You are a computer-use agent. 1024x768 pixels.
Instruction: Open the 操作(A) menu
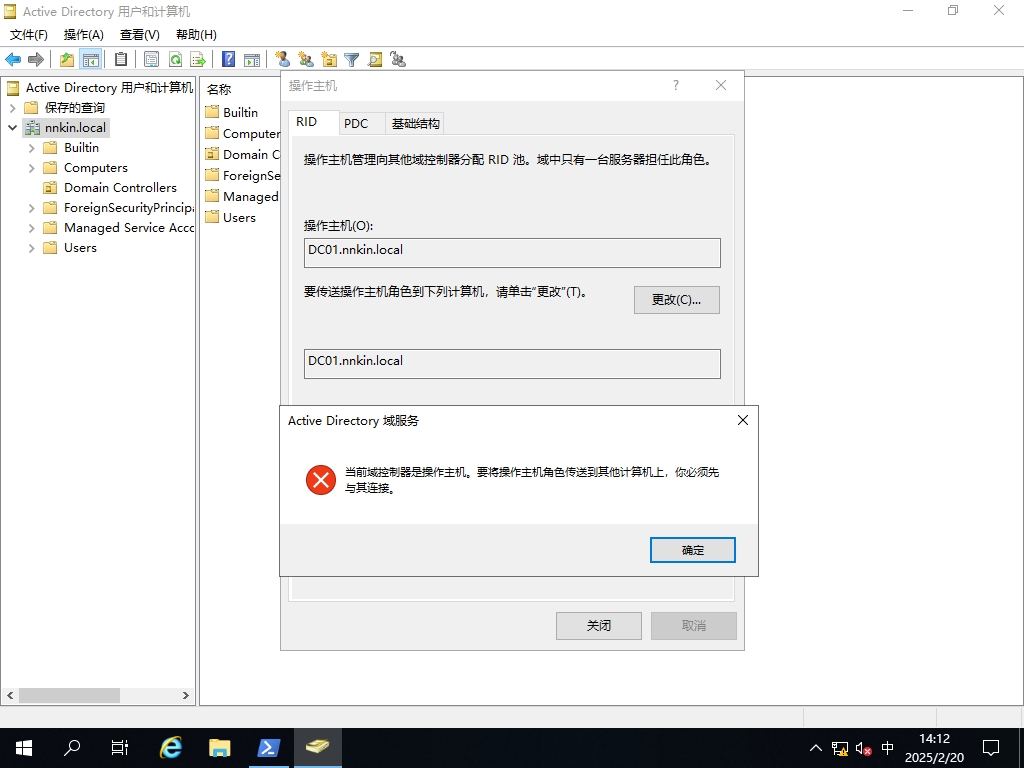[x=83, y=35]
